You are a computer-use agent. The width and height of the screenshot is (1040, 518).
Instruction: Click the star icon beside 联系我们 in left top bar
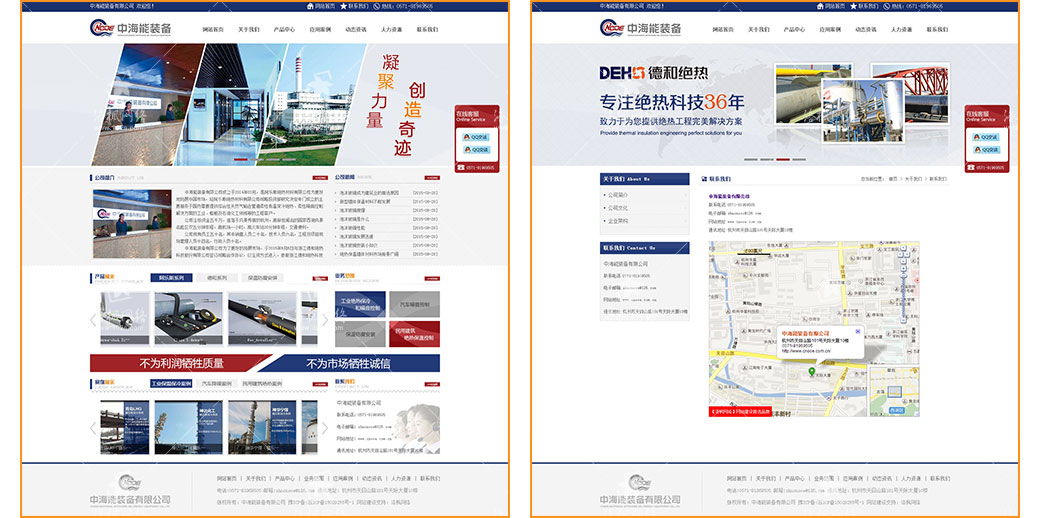coord(342,6)
